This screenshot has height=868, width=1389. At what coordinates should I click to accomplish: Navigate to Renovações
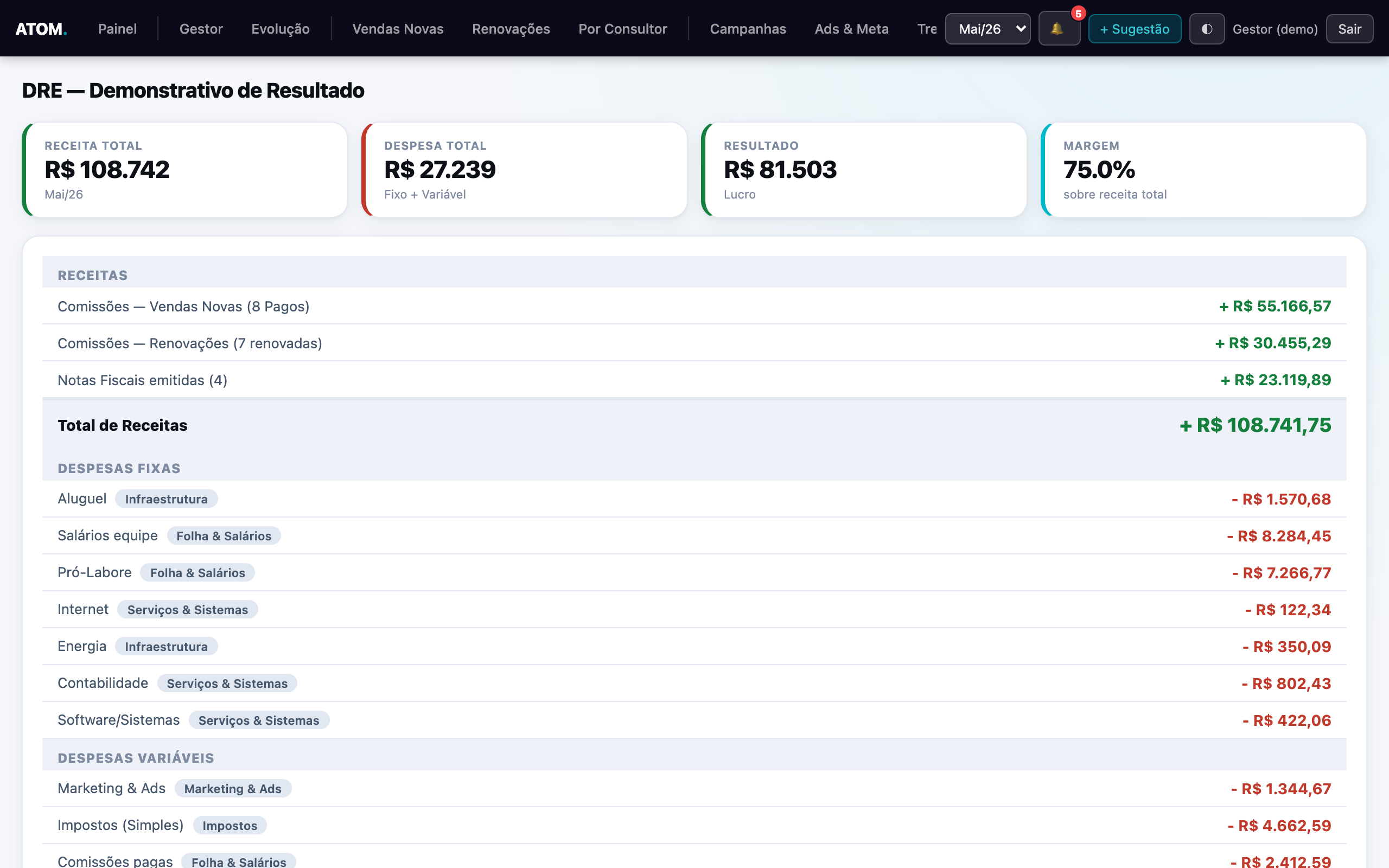pyautogui.click(x=511, y=29)
